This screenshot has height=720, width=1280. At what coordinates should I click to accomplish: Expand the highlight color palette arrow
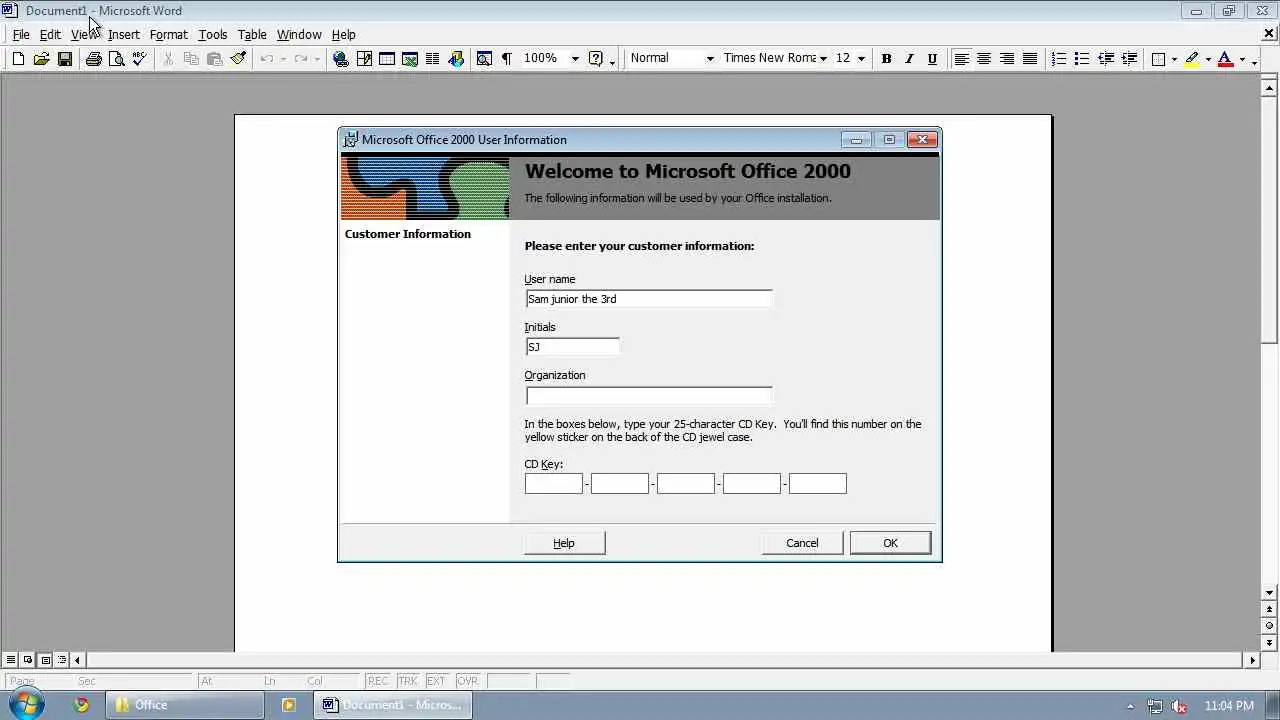point(1208,59)
